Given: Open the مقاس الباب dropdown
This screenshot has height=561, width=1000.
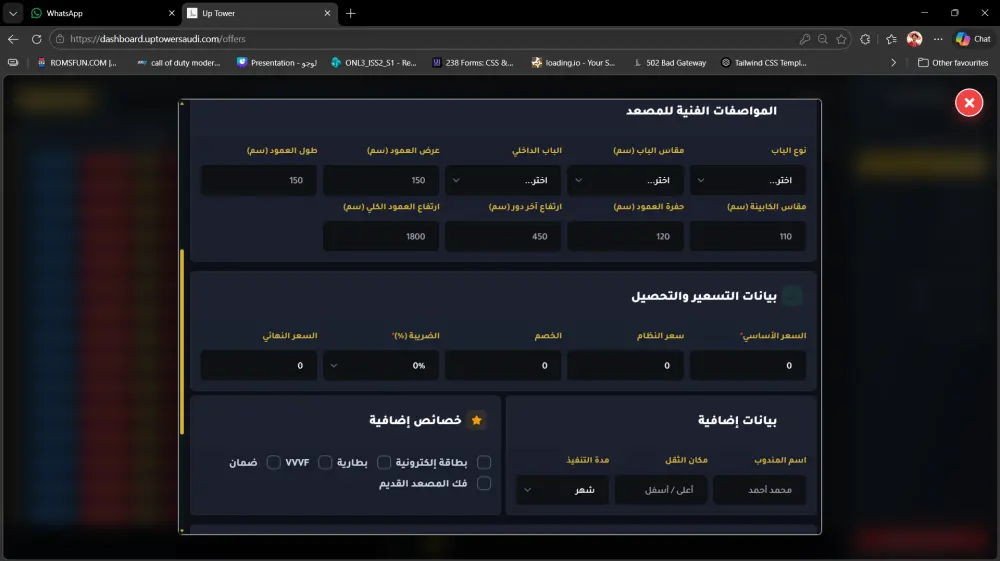Looking at the screenshot, I should [625, 180].
